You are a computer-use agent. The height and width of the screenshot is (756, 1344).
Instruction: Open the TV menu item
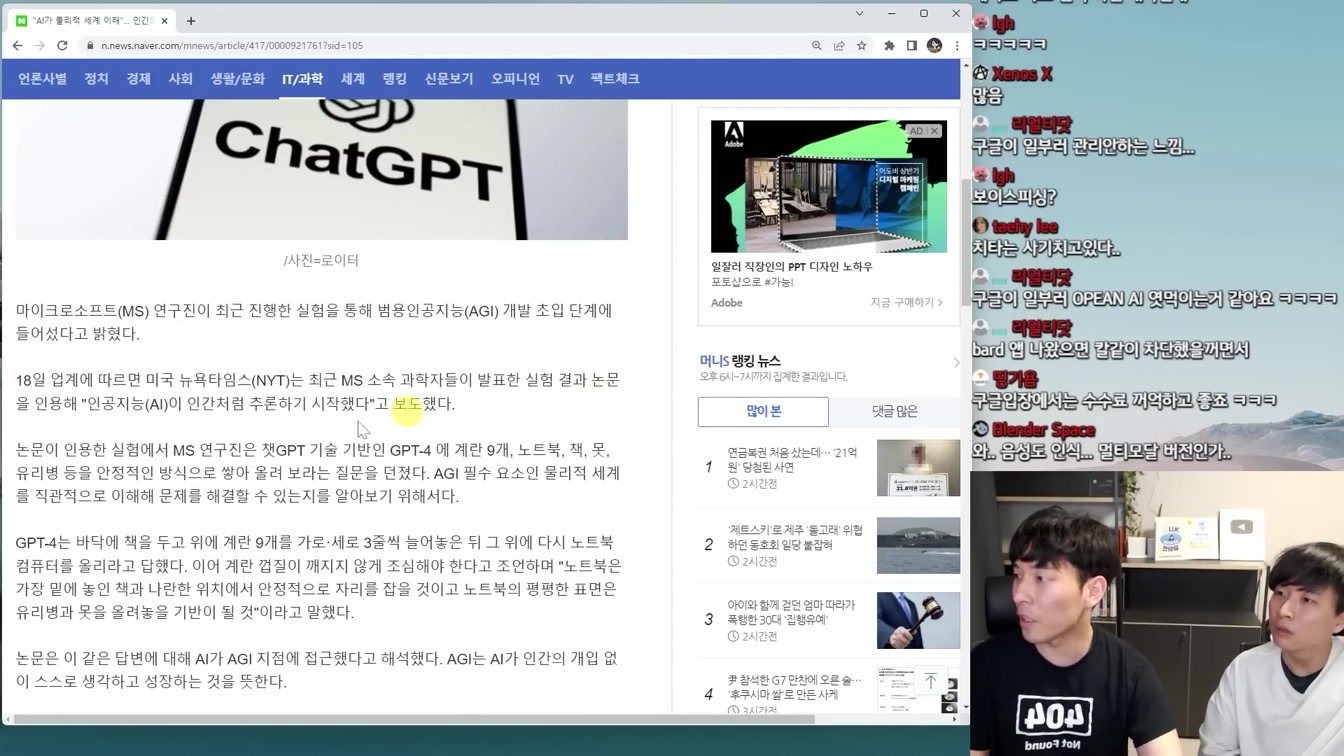(565, 78)
